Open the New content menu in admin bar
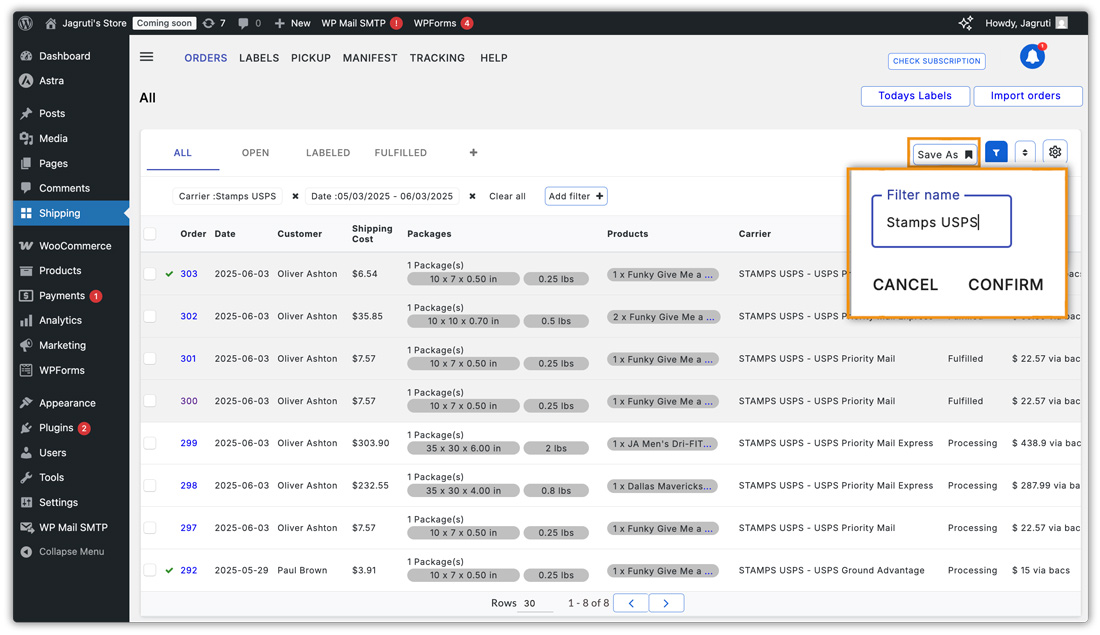Screen dimensions: 1100x635 pos(293,23)
